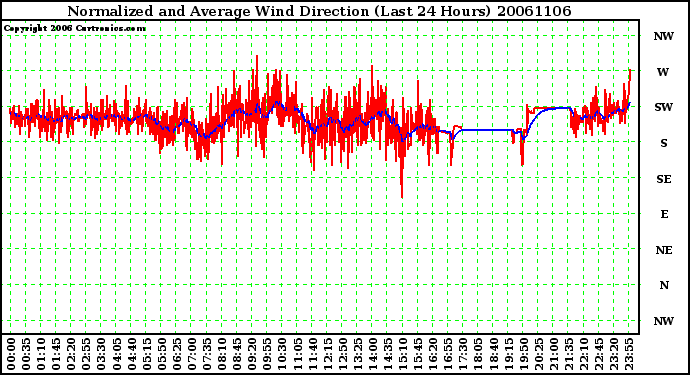690x375 pixels.
Task: Click the "11:40" time axis label
Action: pos(312,354)
